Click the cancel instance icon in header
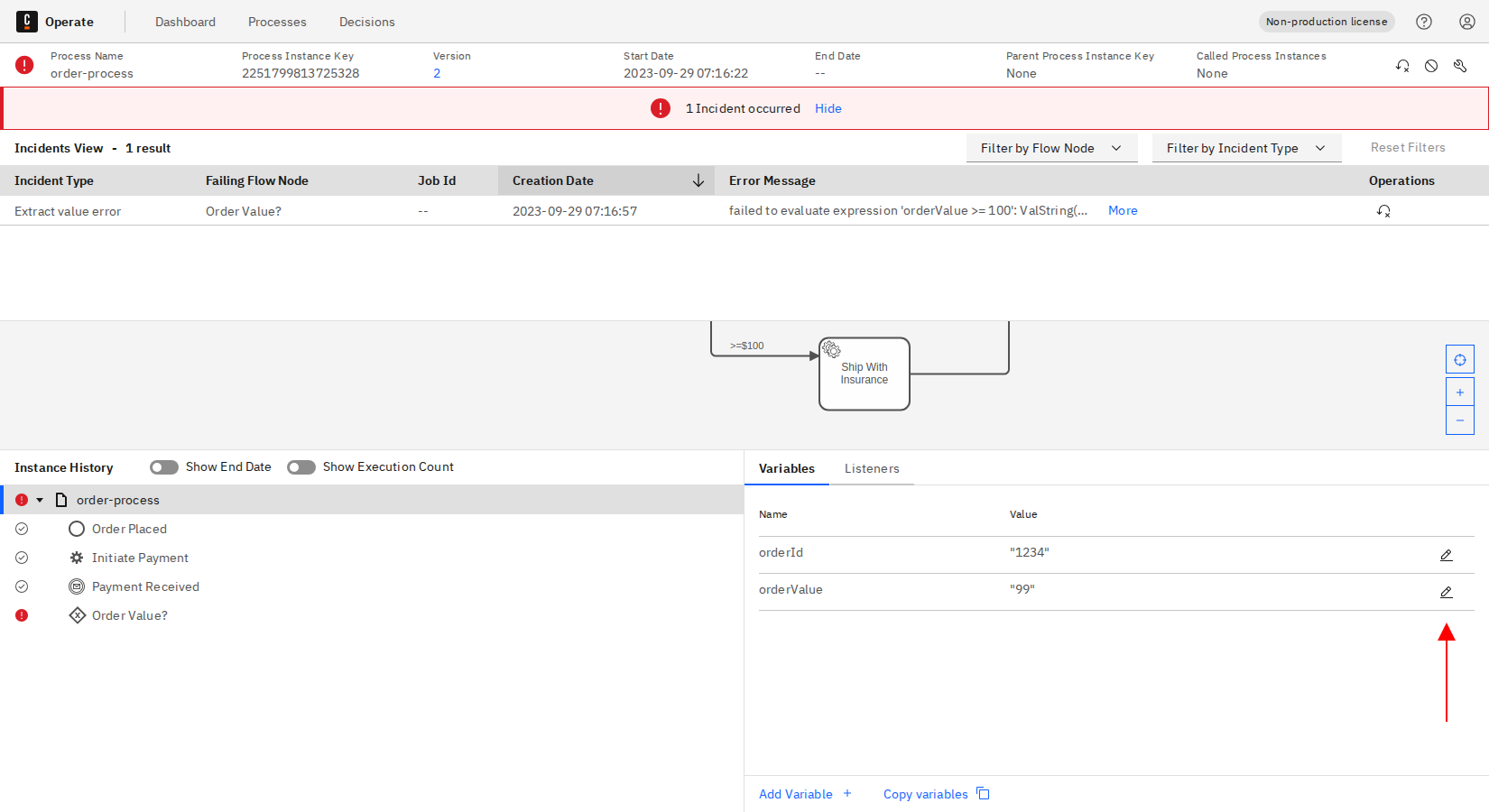This screenshot has width=1489, height=812. (x=1431, y=66)
